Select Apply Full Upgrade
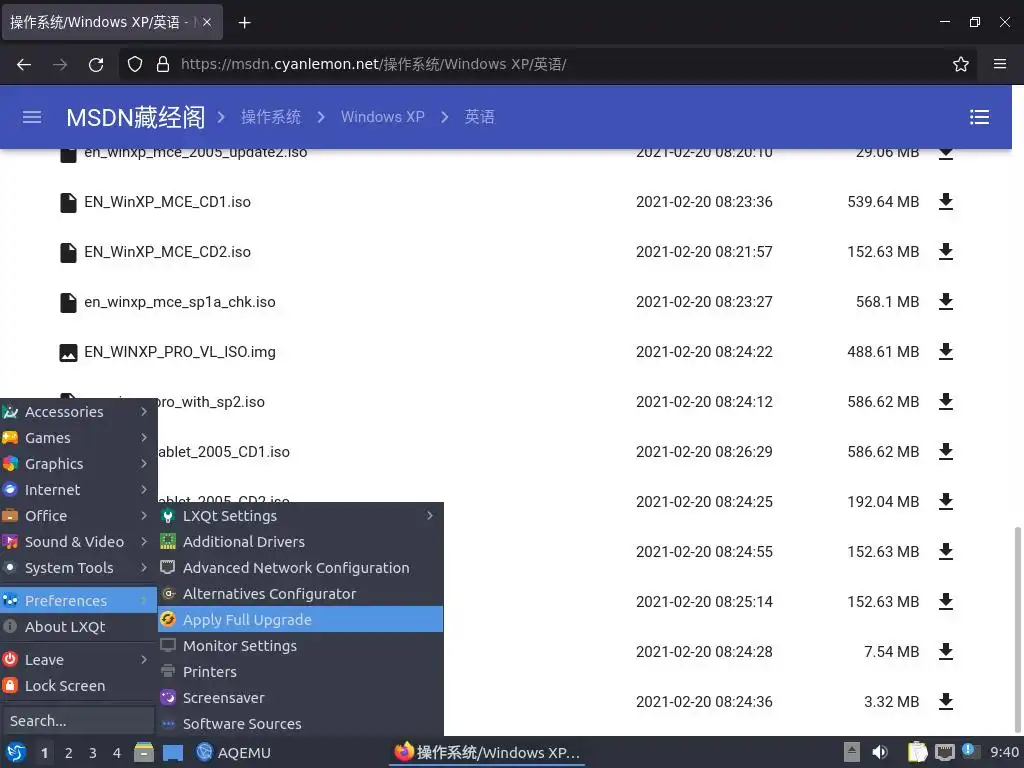Viewport: 1024px width, 768px height. pyautogui.click(x=300, y=620)
